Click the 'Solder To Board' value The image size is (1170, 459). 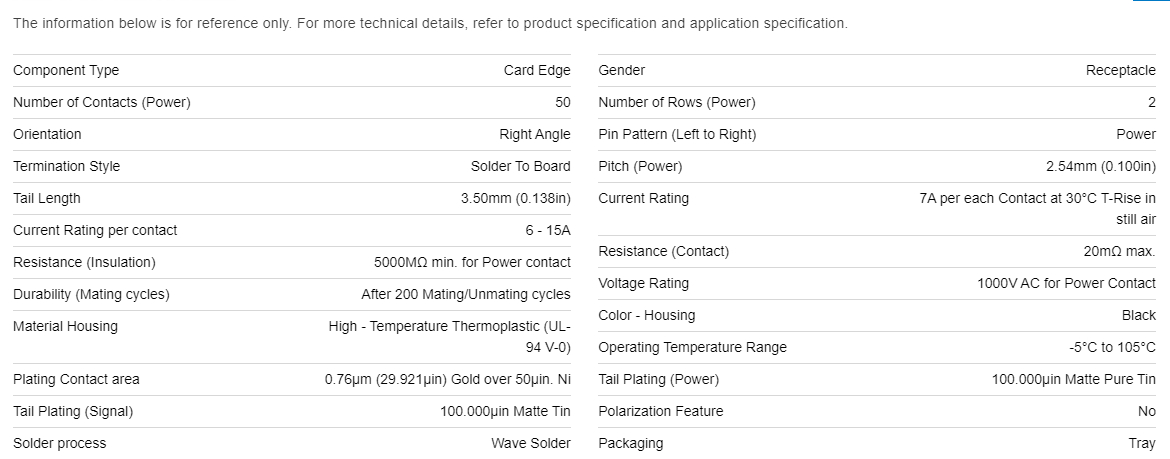(x=521, y=166)
